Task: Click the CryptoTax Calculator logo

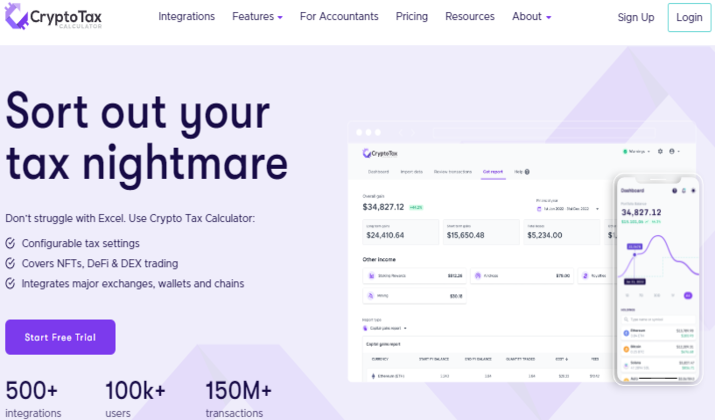Action: [x=53, y=16]
